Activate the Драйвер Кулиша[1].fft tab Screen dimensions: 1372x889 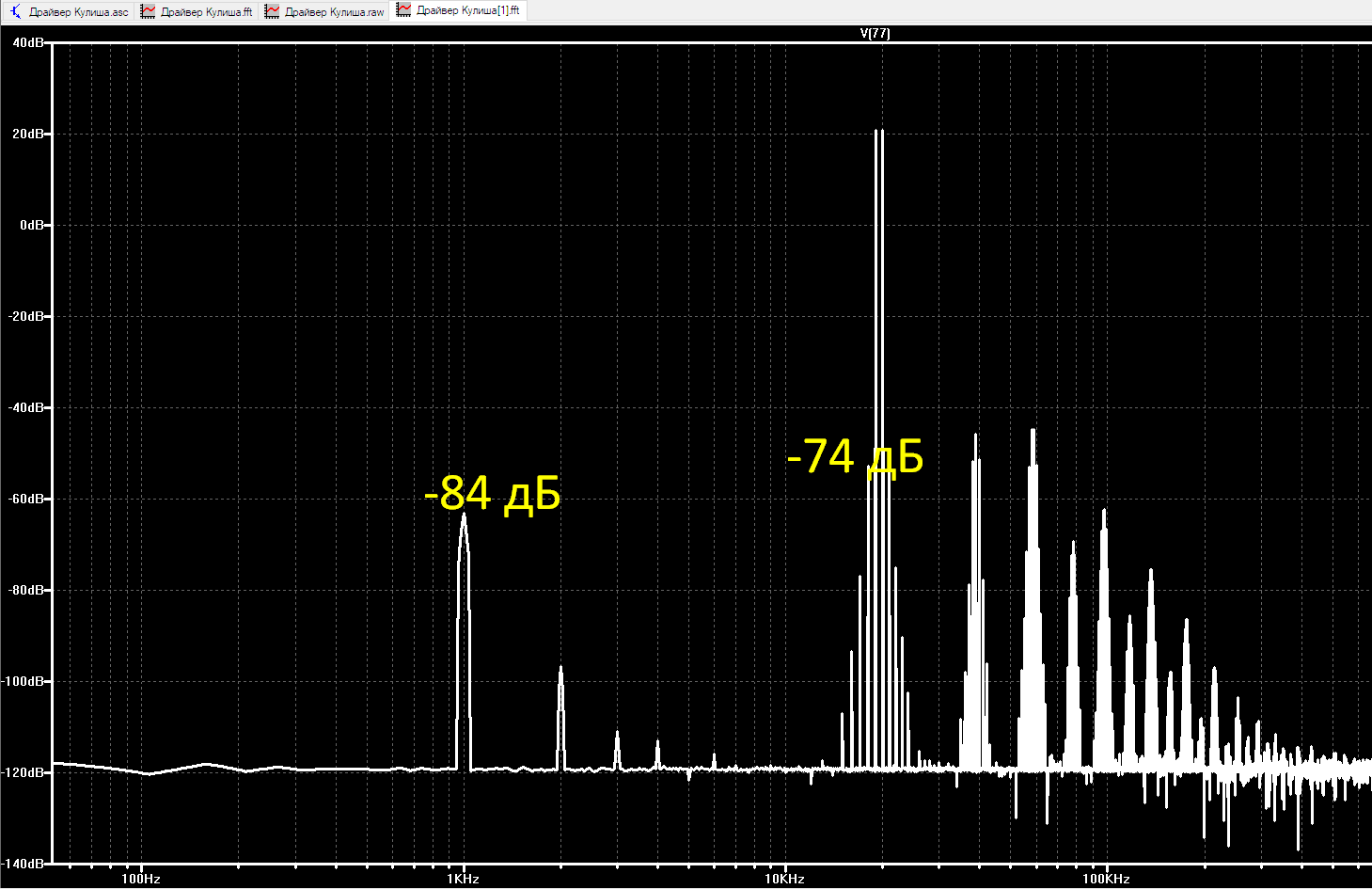pos(458,10)
